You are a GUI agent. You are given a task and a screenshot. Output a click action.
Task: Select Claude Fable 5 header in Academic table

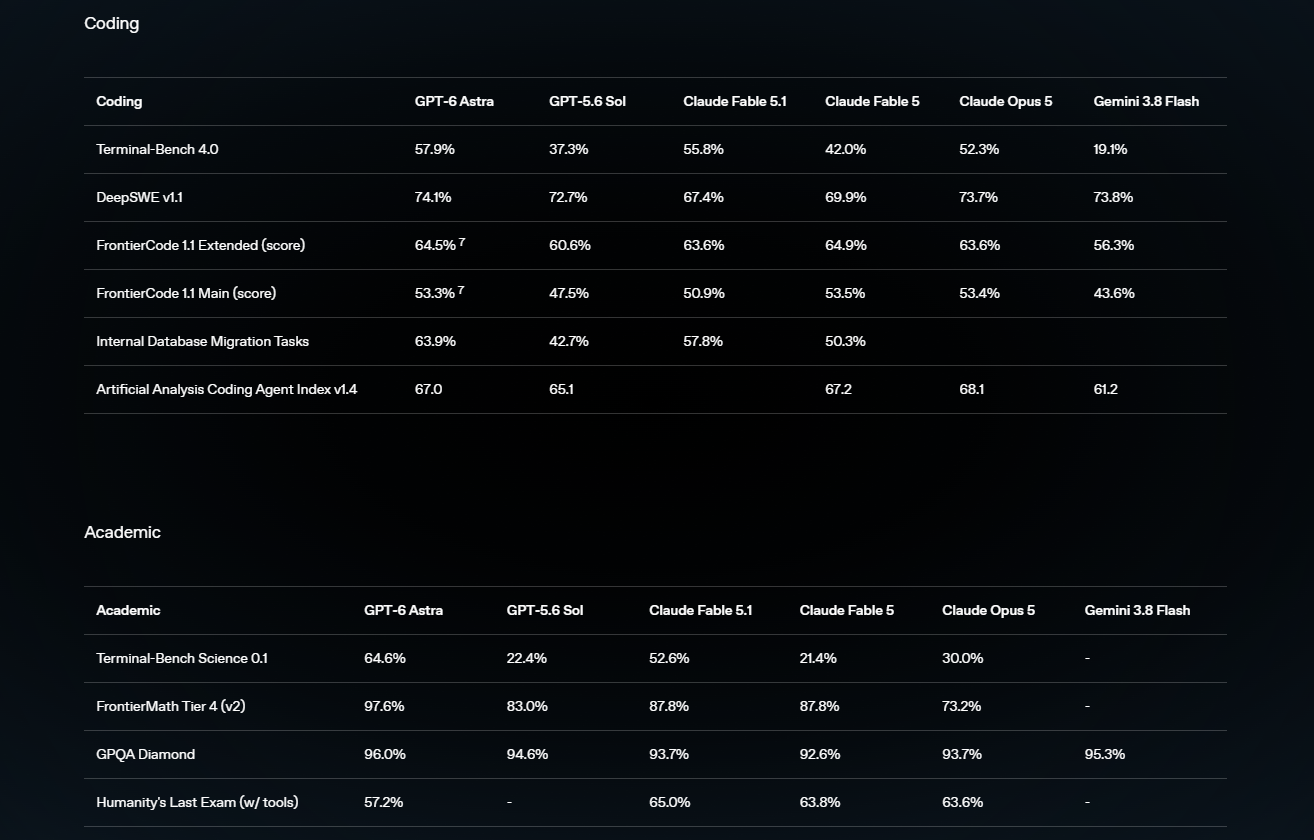pyautogui.click(x=847, y=610)
